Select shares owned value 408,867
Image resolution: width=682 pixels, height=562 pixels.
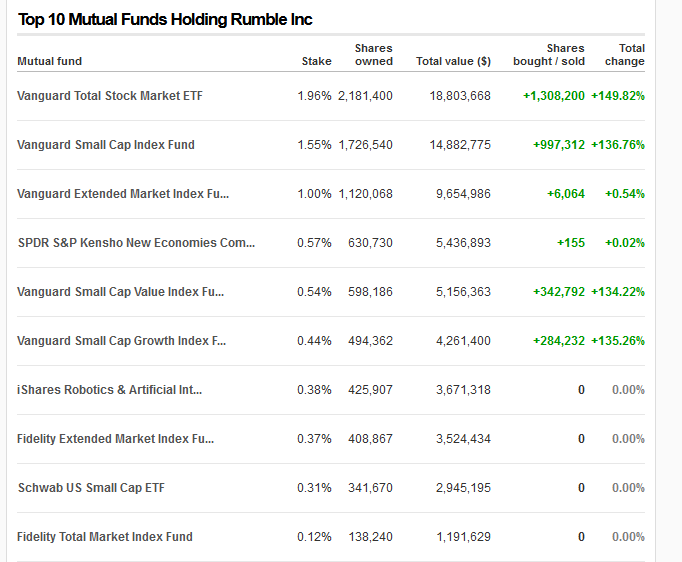pos(370,439)
